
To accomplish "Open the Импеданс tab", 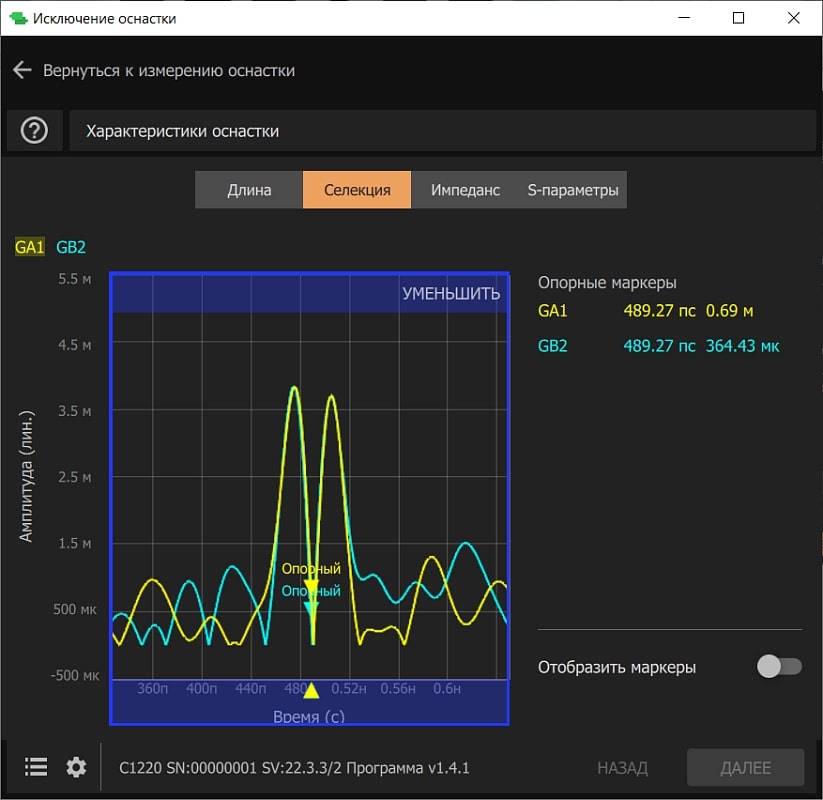I will coord(465,190).
